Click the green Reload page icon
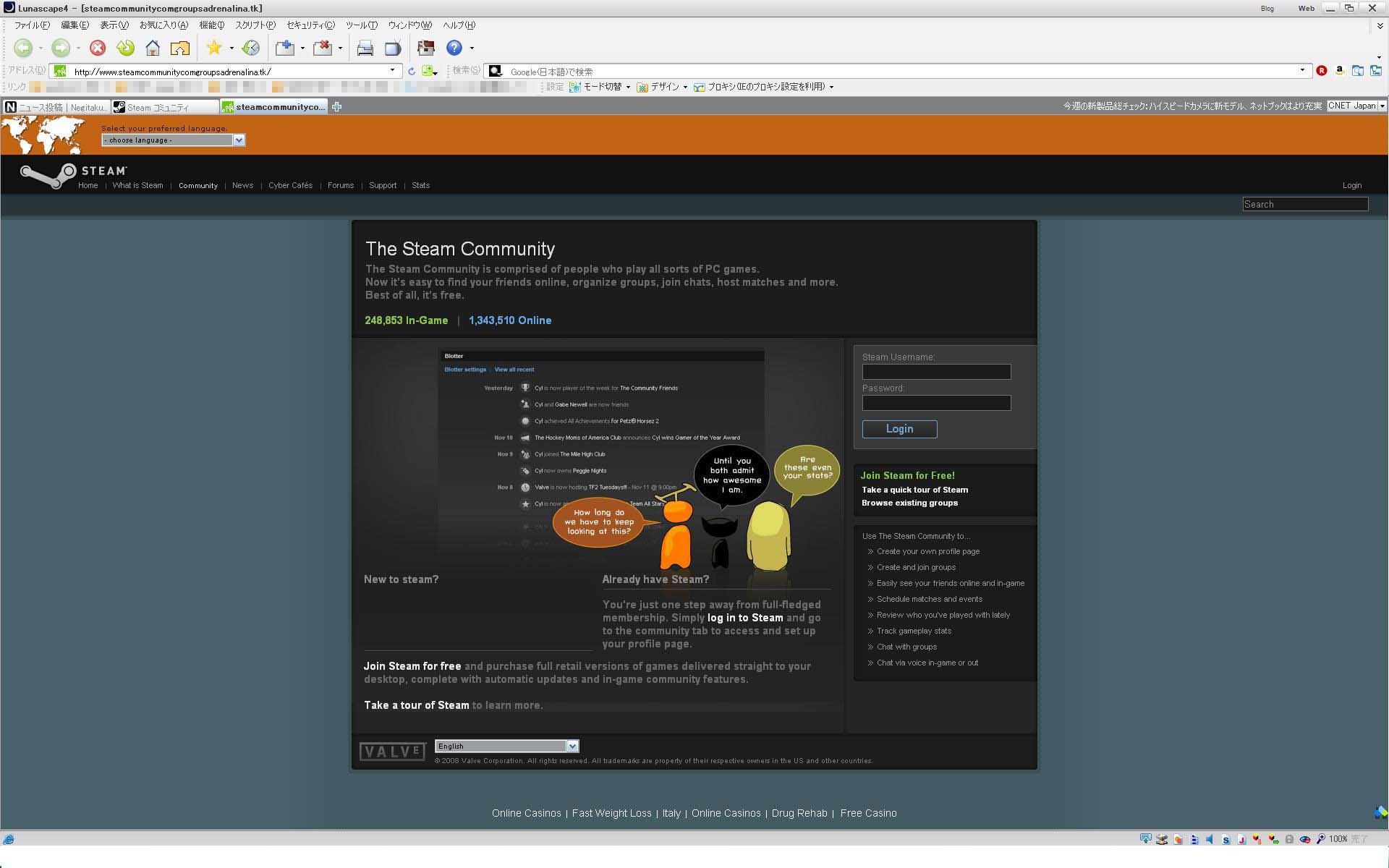 (125, 48)
